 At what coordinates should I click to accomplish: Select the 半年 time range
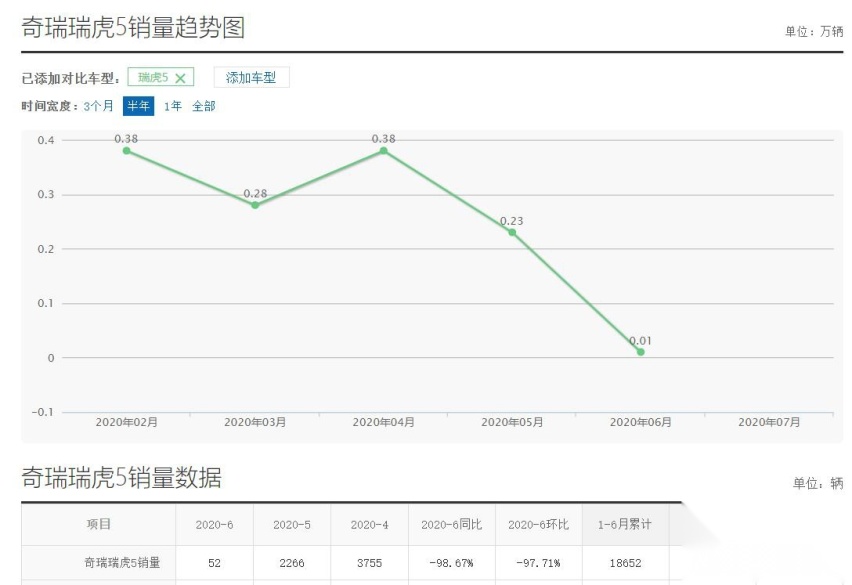click(139, 106)
